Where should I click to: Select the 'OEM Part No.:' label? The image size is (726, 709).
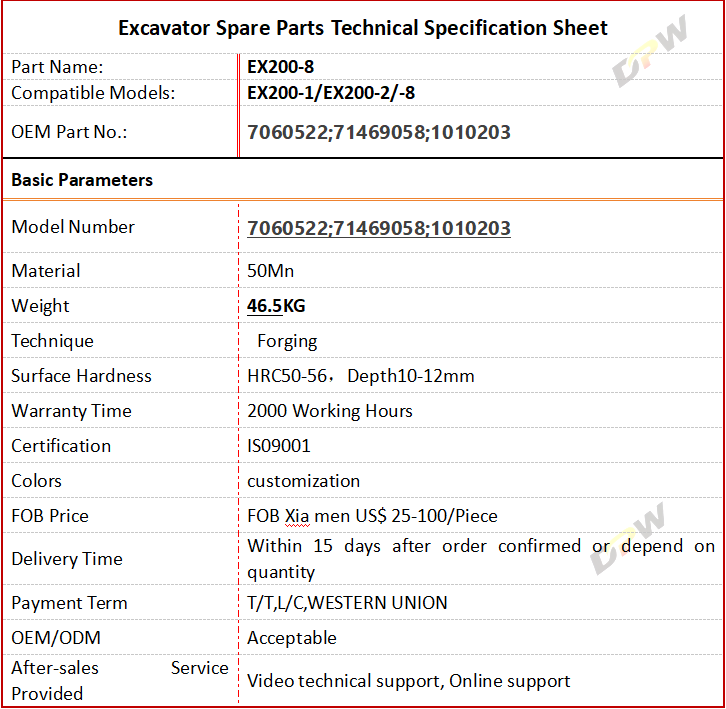(x=69, y=132)
